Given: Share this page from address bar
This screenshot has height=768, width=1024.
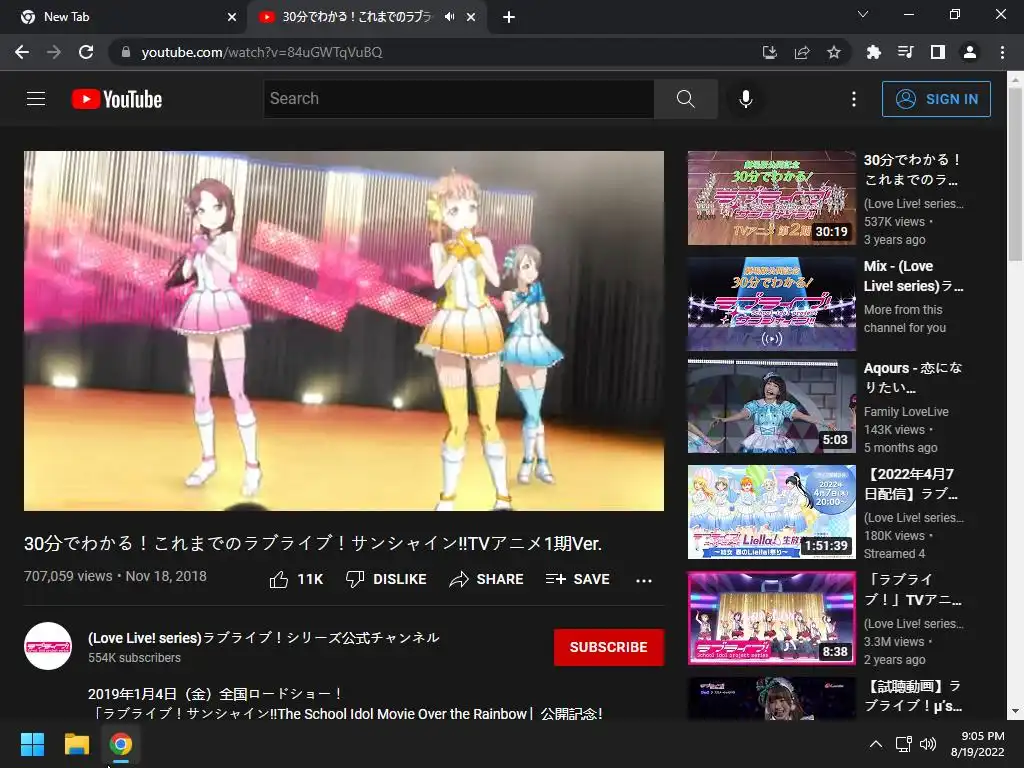Looking at the screenshot, I should pos(801,52).
